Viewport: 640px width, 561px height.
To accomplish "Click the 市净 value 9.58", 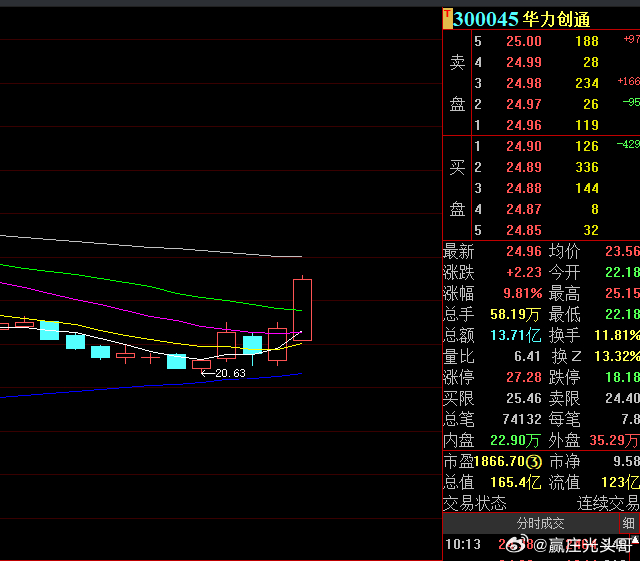I will (626, 462).
